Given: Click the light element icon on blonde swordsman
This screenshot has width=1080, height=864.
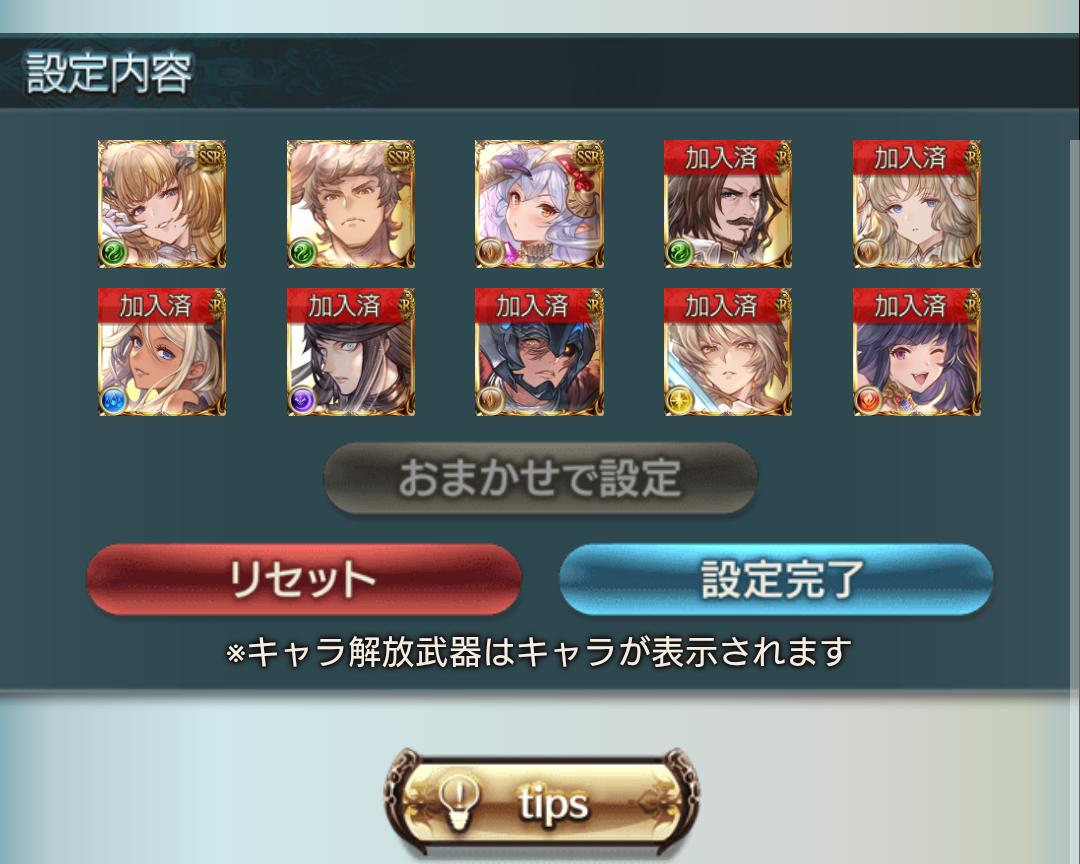Looking at the screenshot, I should pyautogui.click(x=680, y=400).
